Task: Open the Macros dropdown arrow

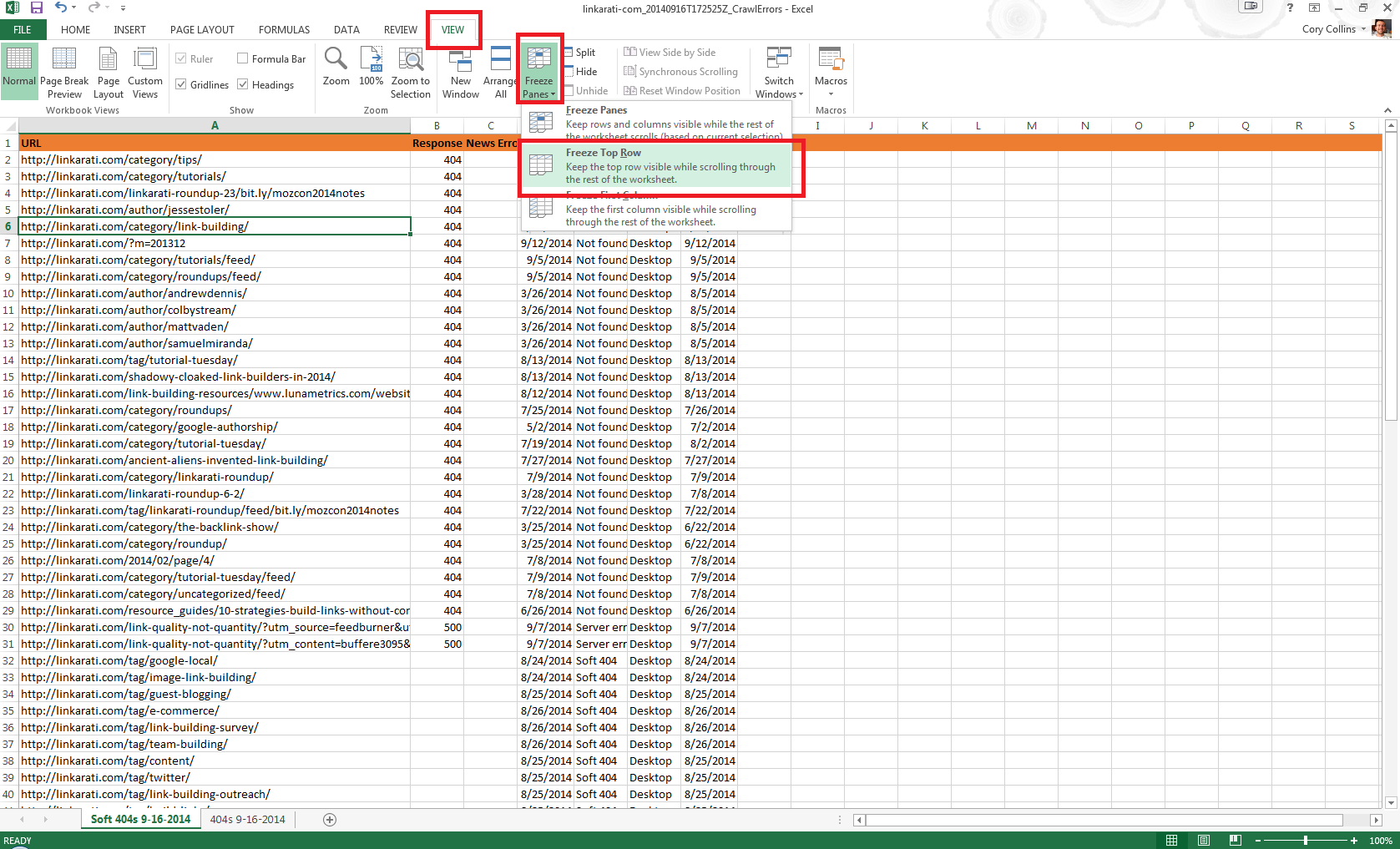Action: point(831,92)
